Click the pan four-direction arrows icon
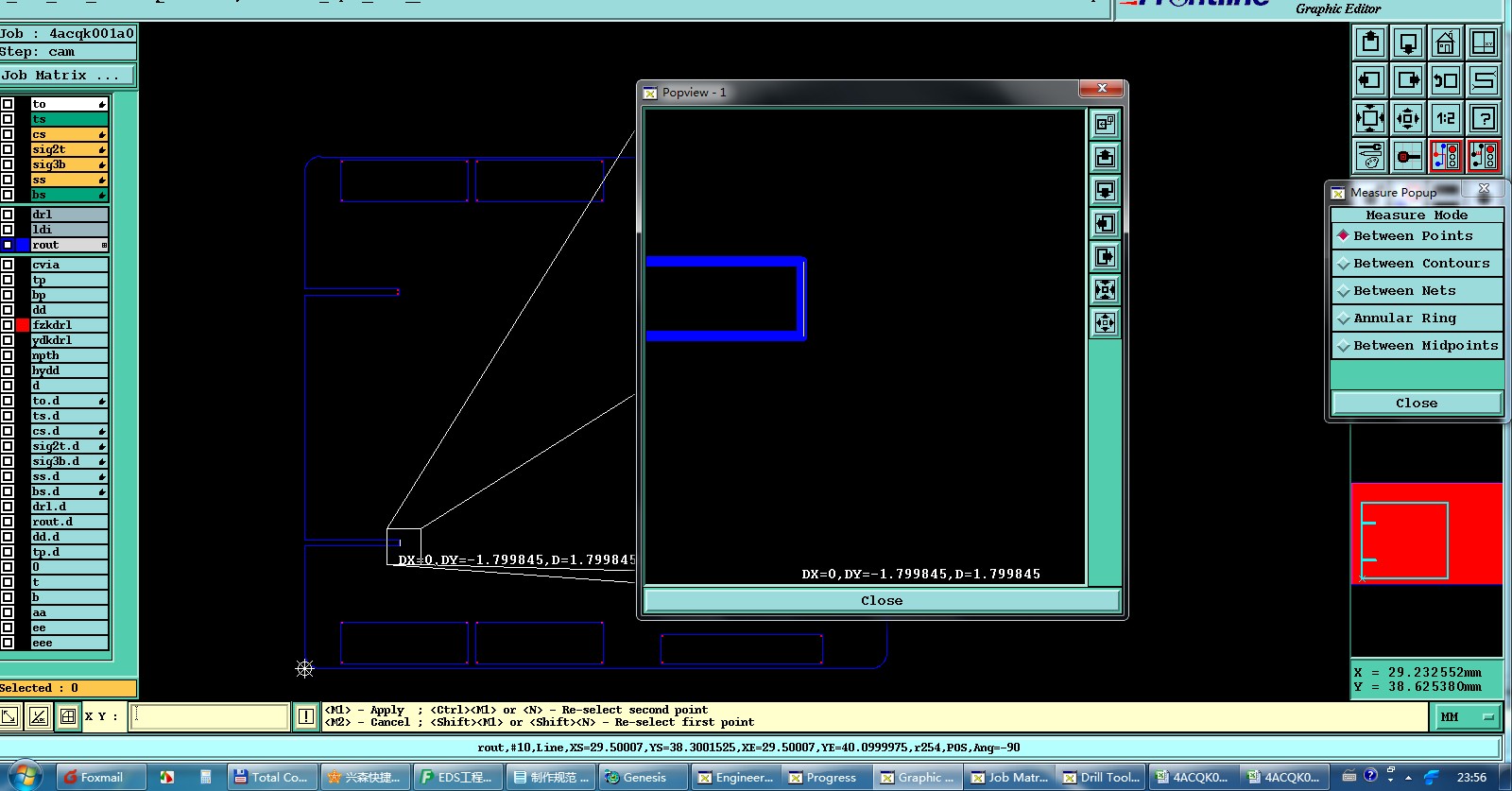Screen dimensions: 1512x791 pyautogui.click(x=1408, y=118)
